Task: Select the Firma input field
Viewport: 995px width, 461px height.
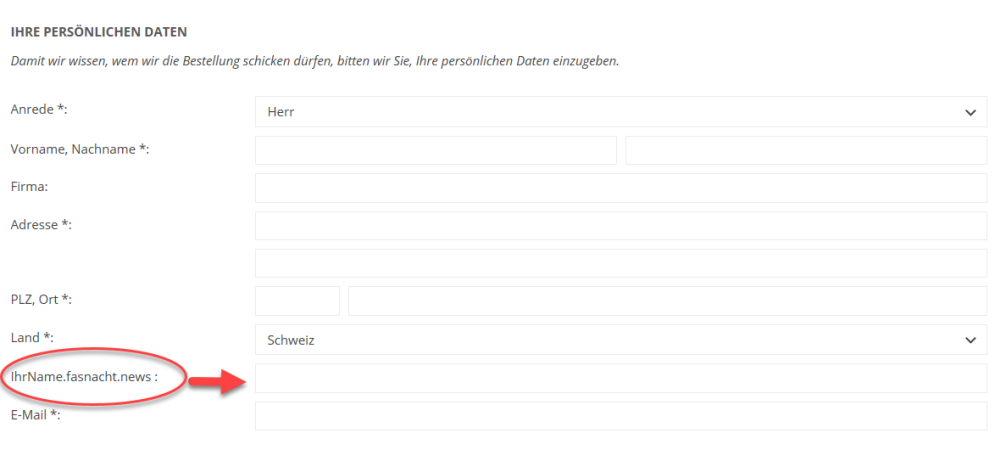Action: pyautogui.click(x=620, y=188)
